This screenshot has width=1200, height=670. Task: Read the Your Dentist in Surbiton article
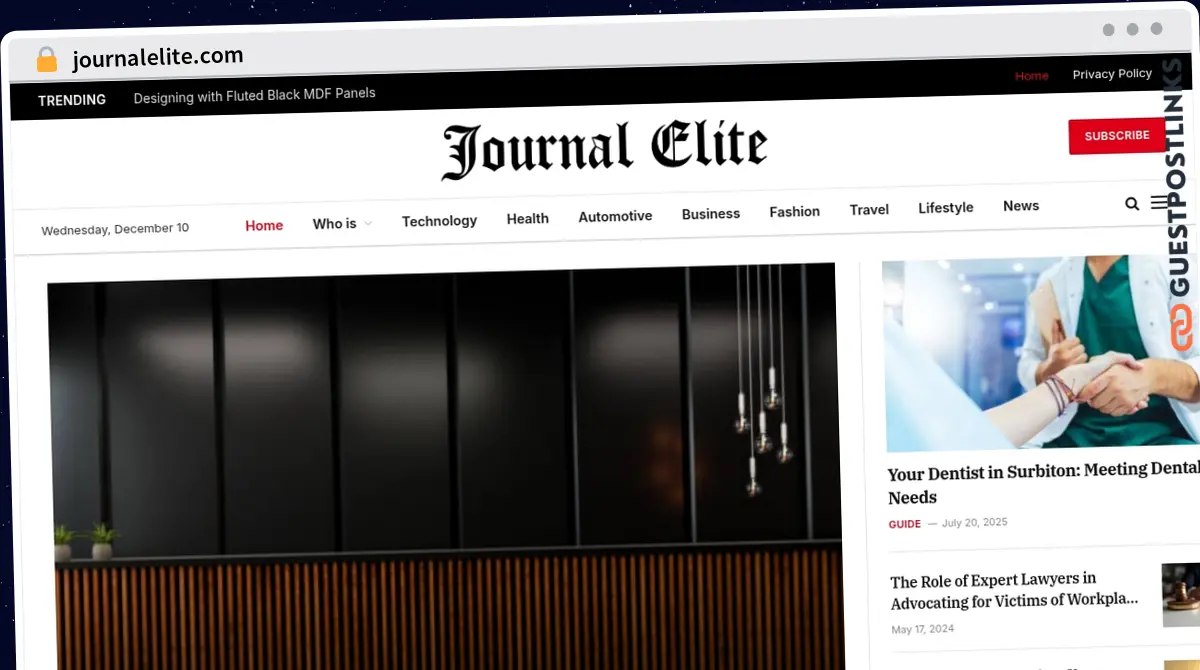tap(1040, 482)
